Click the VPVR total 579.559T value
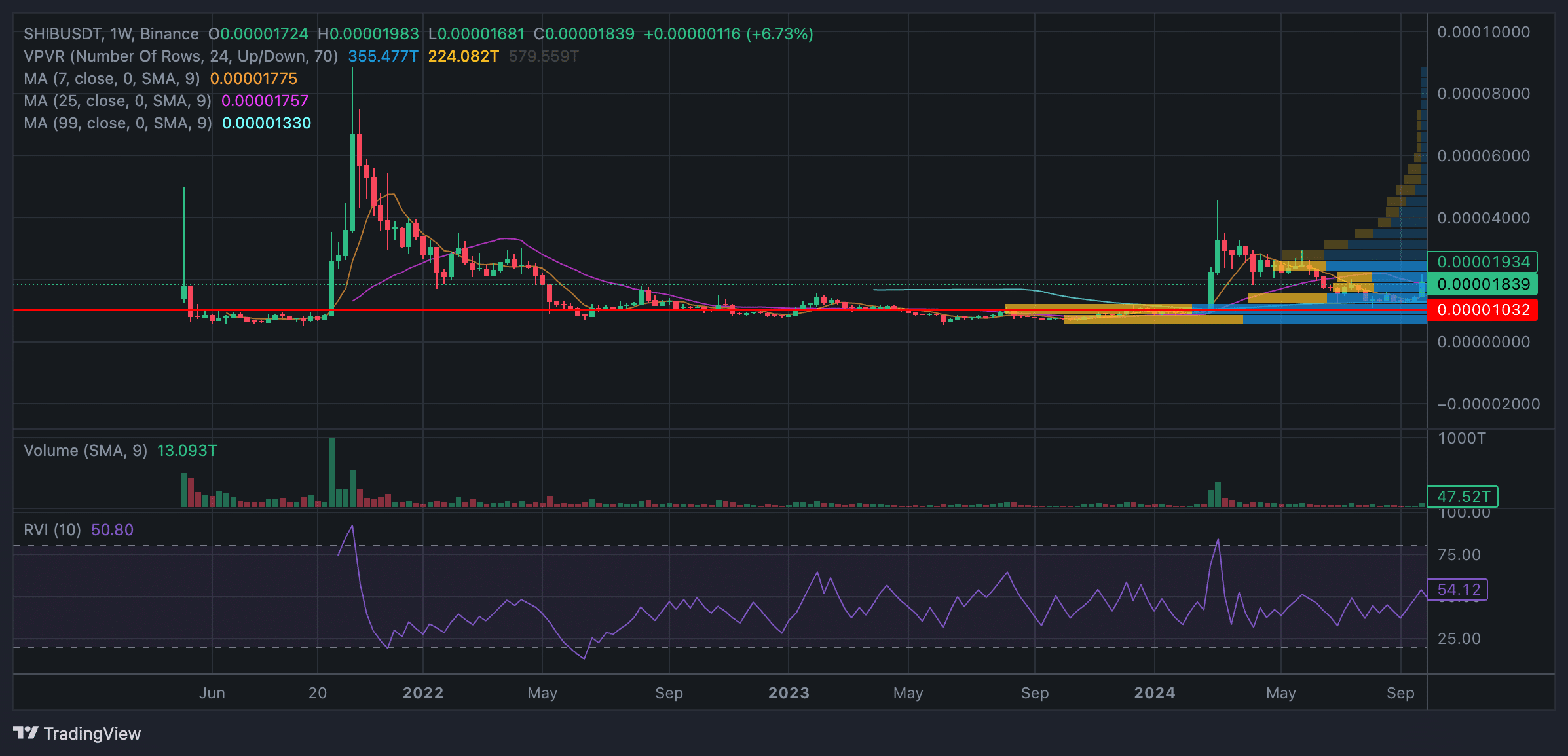 tap(544, 56)
